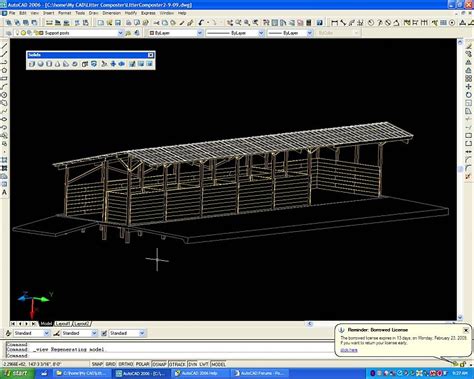Open the Format menu
This screenshot has width=474, height=379.
click(64, 13)
